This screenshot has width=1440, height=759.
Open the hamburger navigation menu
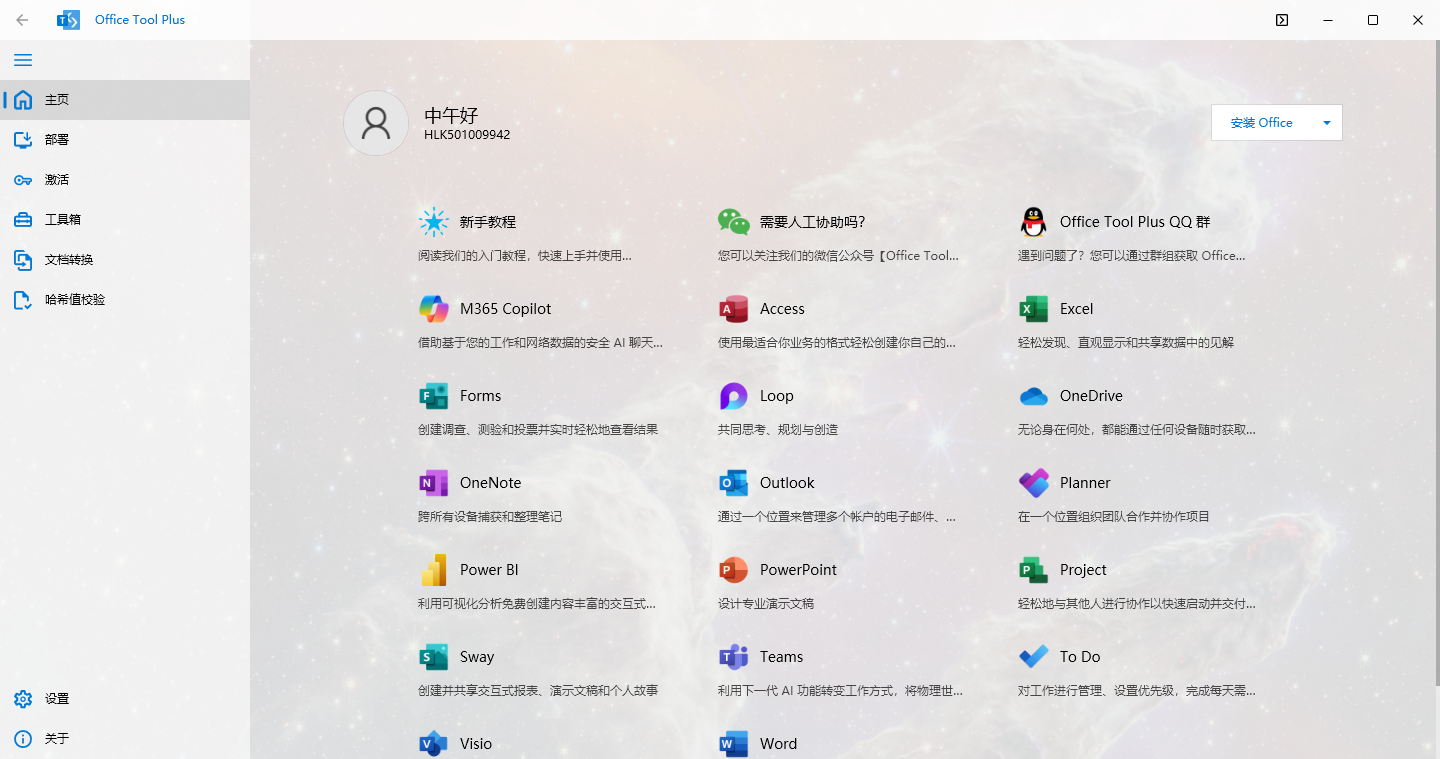coord(23,60)
